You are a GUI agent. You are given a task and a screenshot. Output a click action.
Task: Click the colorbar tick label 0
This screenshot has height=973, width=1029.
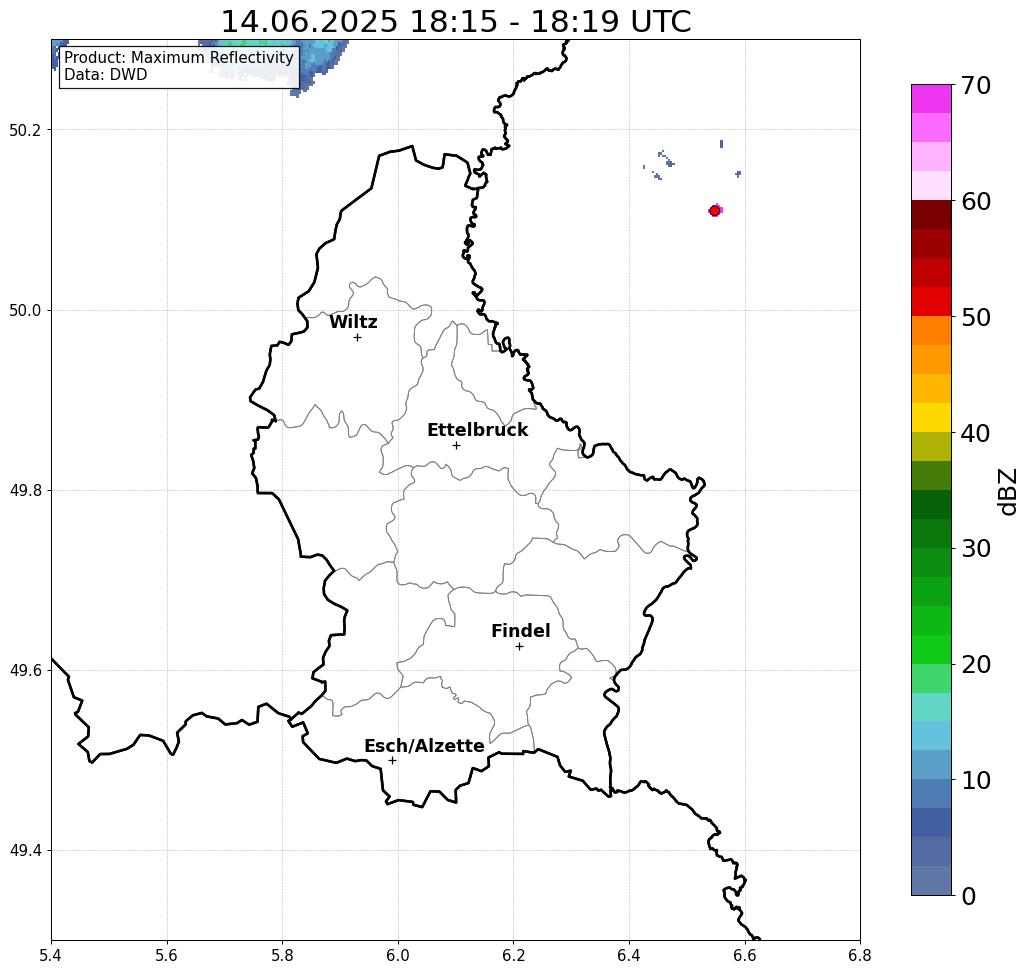[969, 896]
